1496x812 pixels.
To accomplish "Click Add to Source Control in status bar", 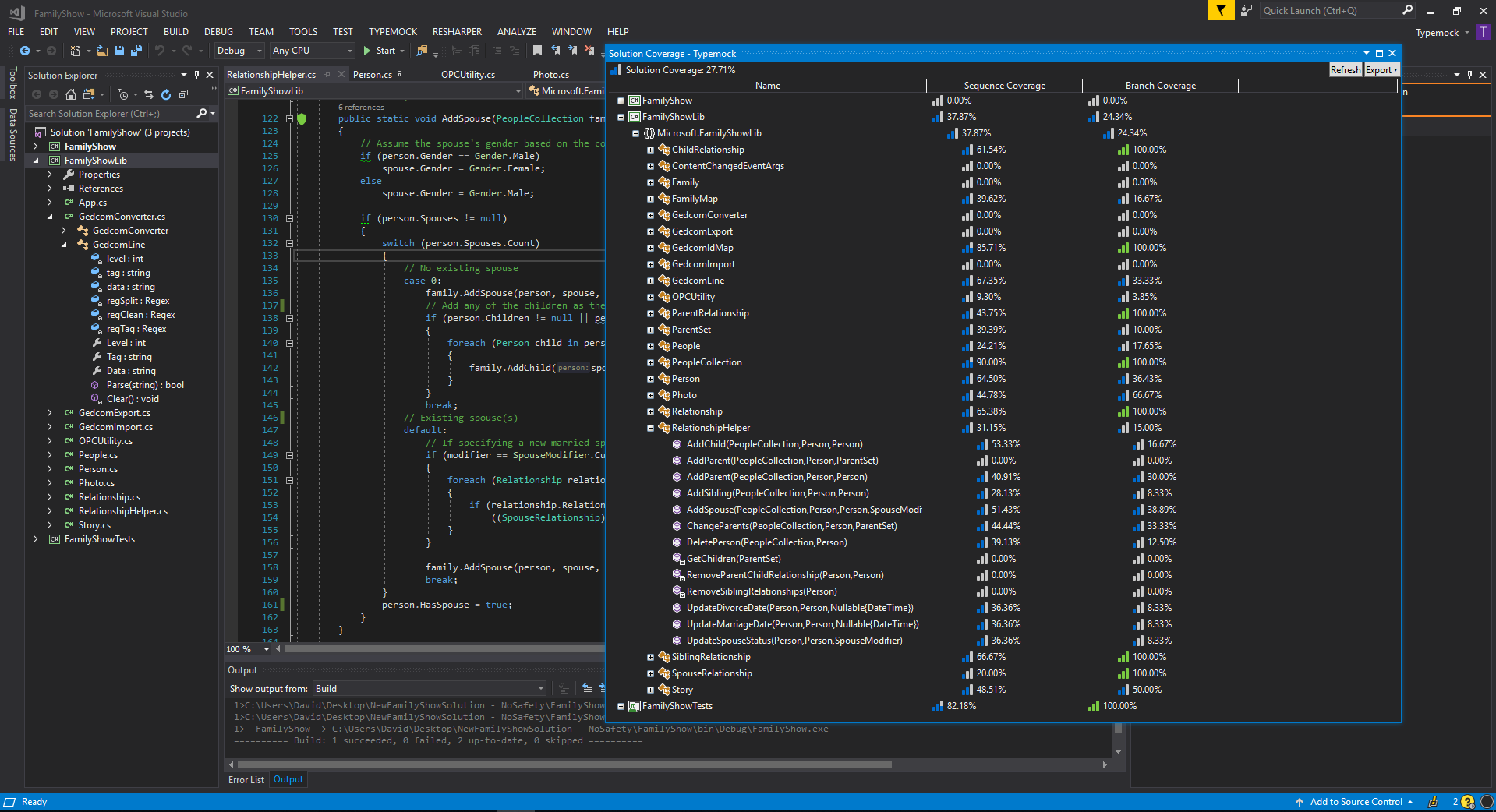I will (x=1356, y=802).
